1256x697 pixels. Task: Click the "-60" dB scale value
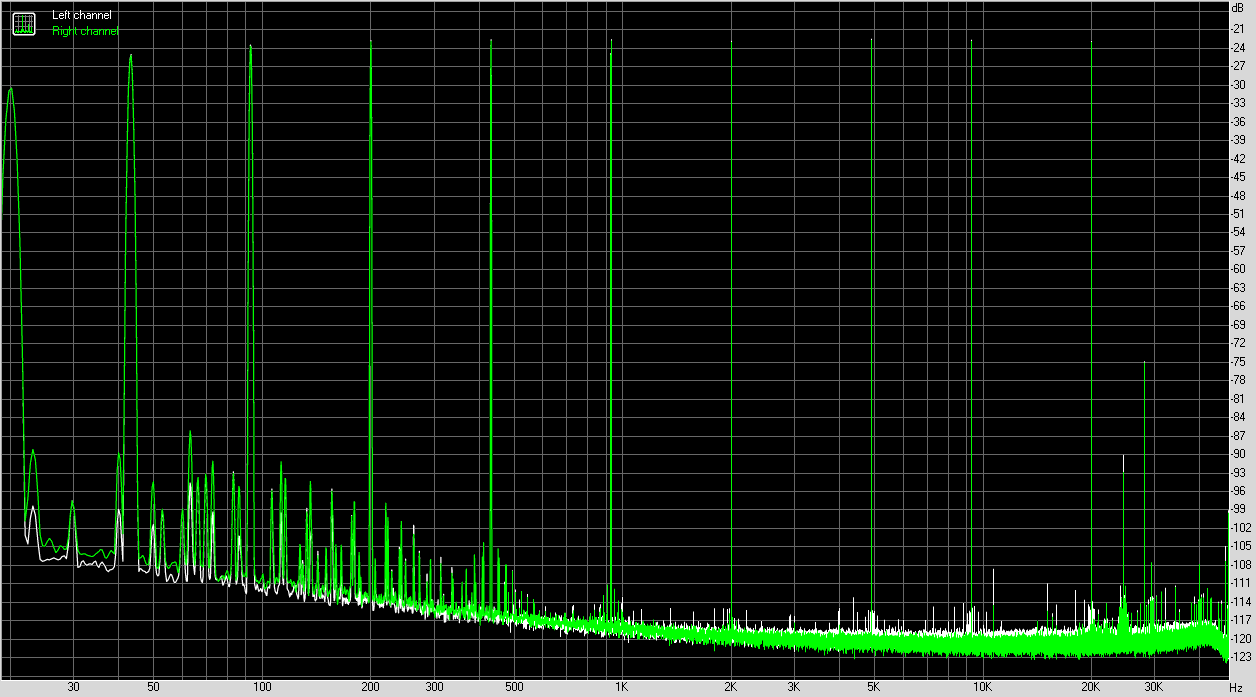coord(1238,269)
